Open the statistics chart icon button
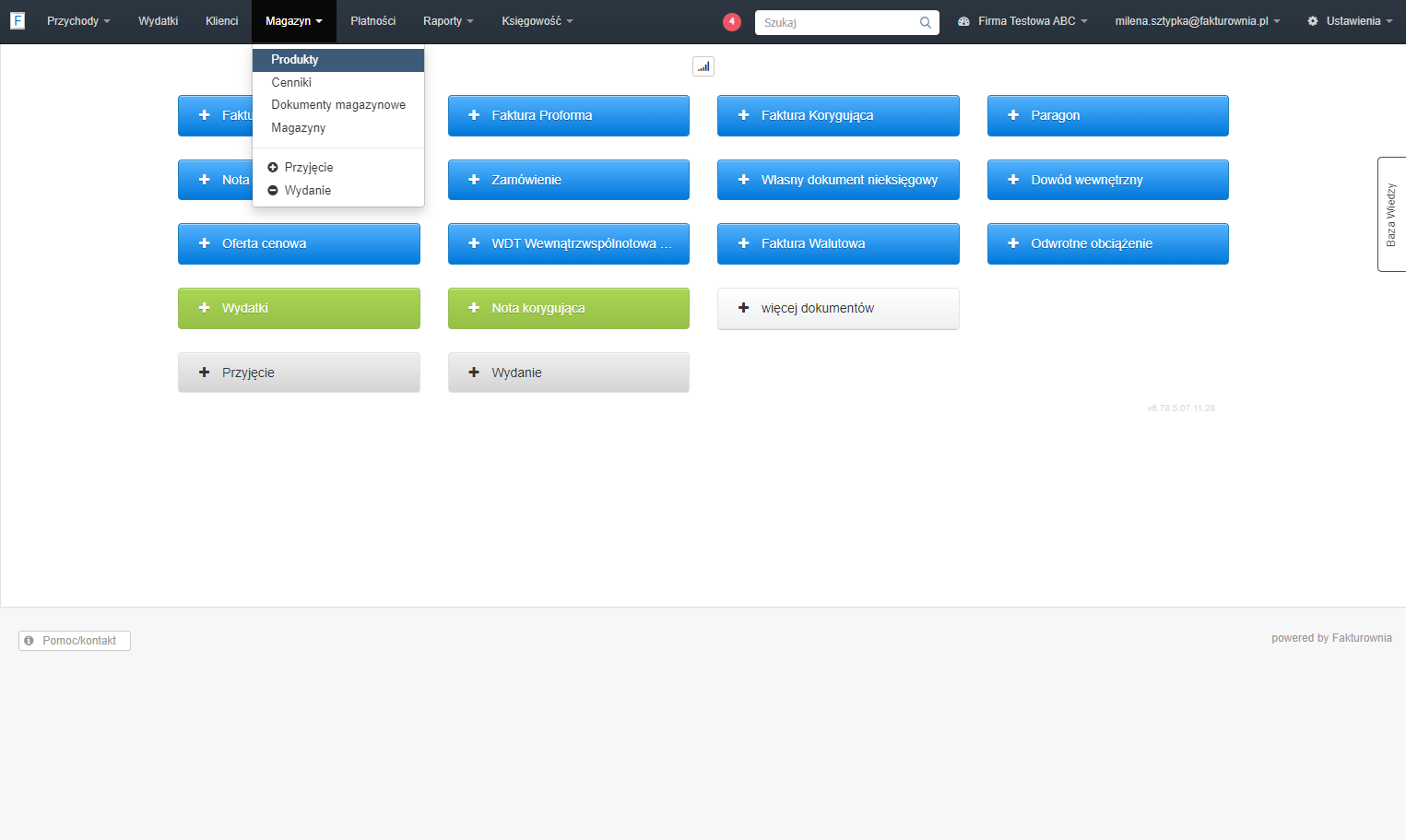 click(703, 66)
